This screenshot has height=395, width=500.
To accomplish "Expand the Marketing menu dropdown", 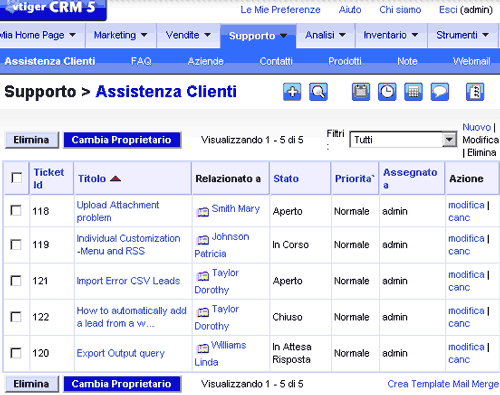I will pos(144,35).
